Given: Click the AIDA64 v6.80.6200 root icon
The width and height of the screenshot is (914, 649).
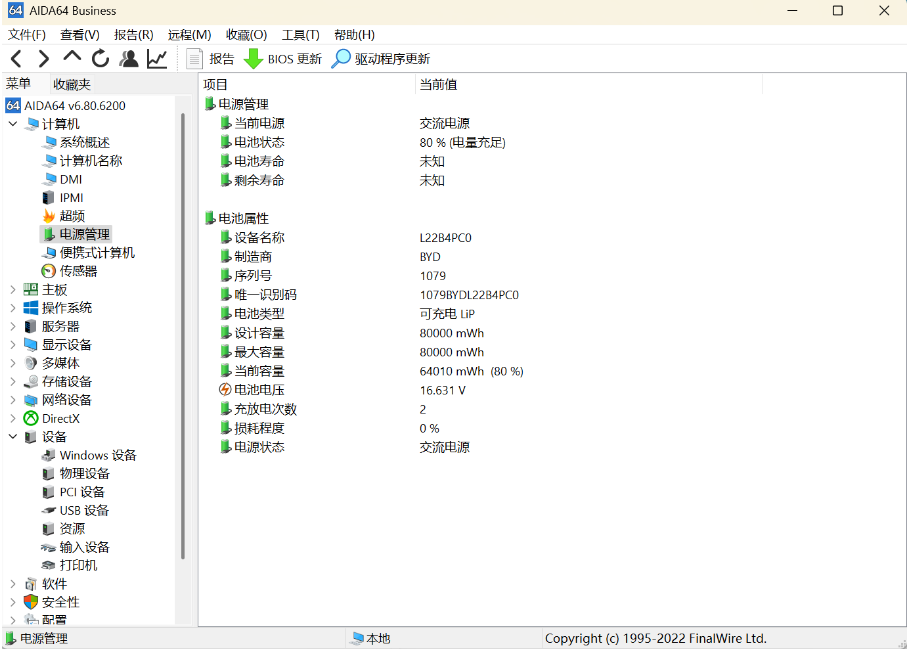Looking at the screenshot, I should click(x=13, y=106).
